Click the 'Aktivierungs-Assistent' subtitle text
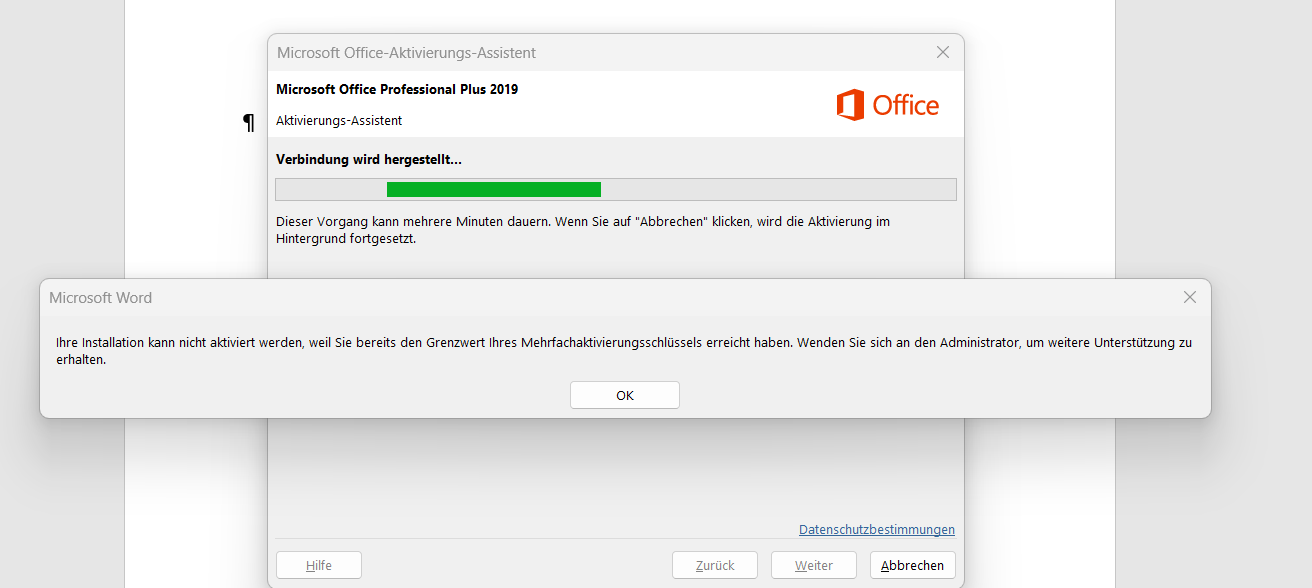This screenshot has height=588, width=1312. (x=339, y=120)
